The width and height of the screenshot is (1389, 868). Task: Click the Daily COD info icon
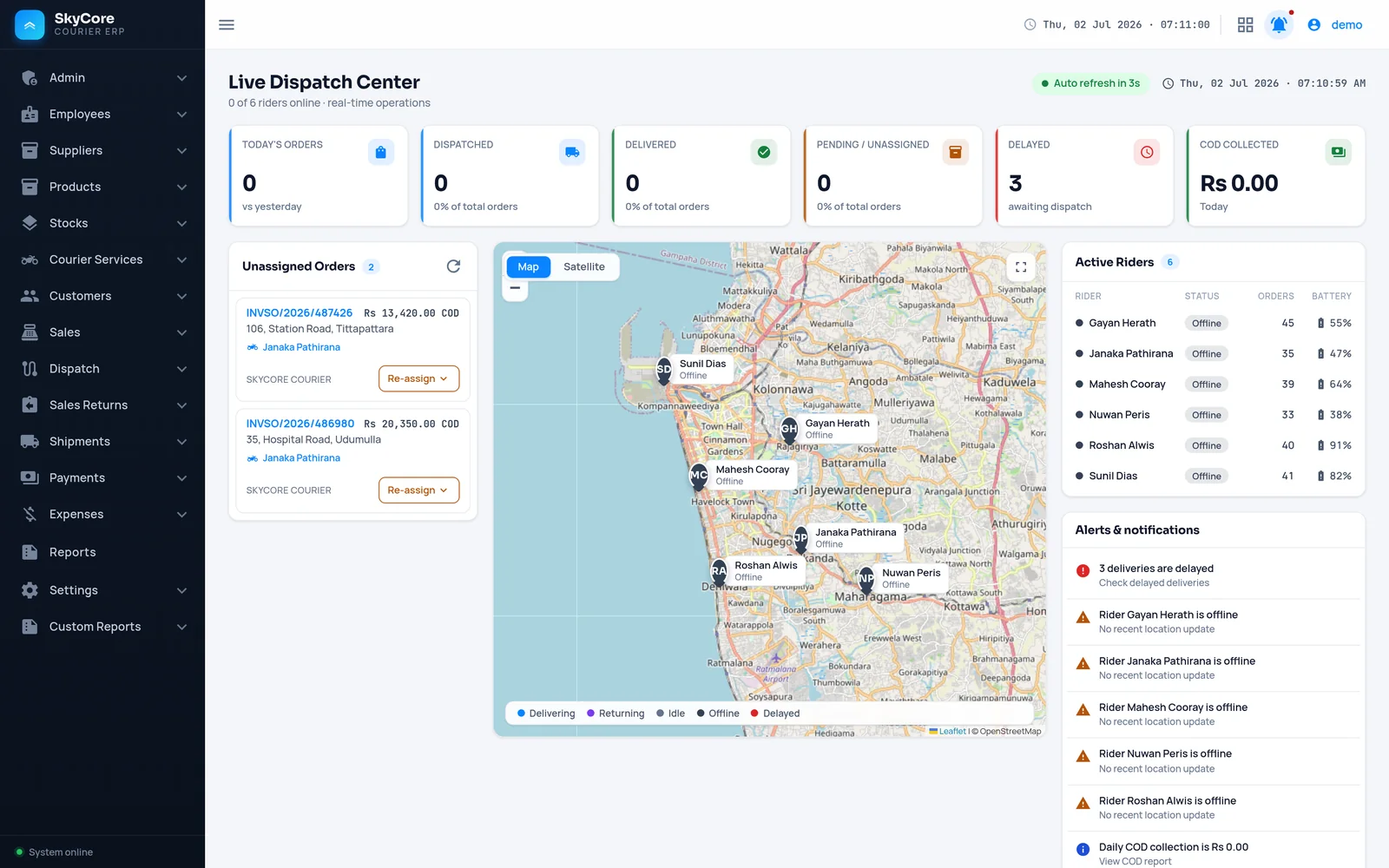pyautogui.click(x=1083, y=850)
